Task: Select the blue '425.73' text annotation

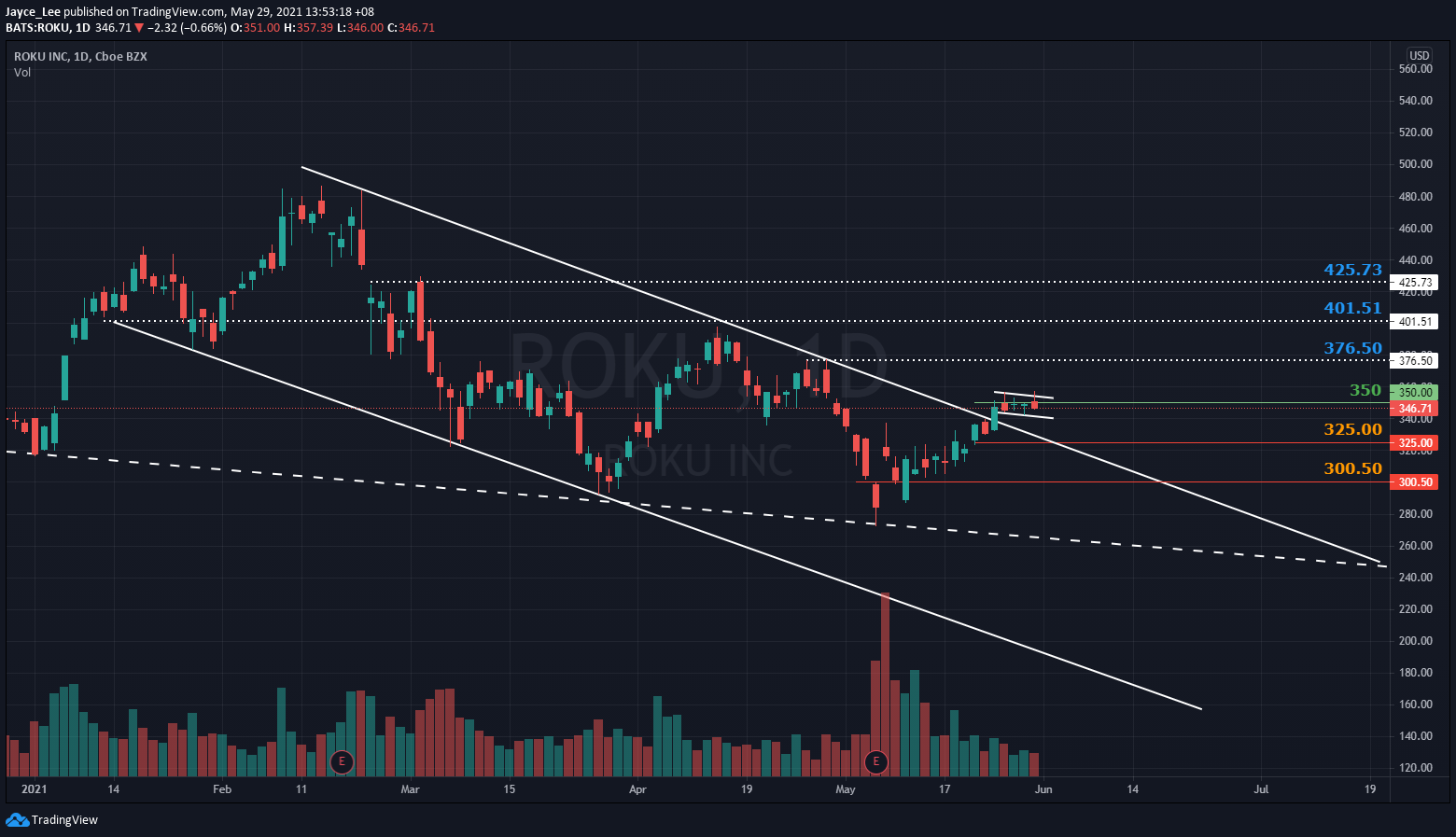Action: click(x=1352, y=270)
